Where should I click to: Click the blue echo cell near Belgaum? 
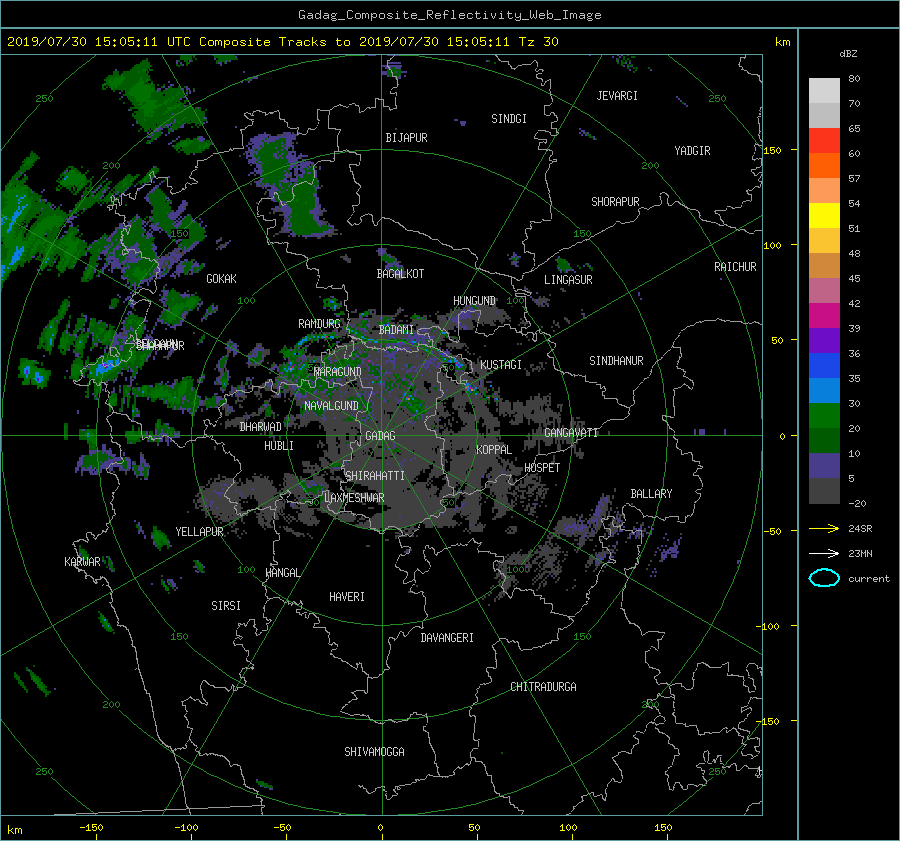(x=107, y=365)
